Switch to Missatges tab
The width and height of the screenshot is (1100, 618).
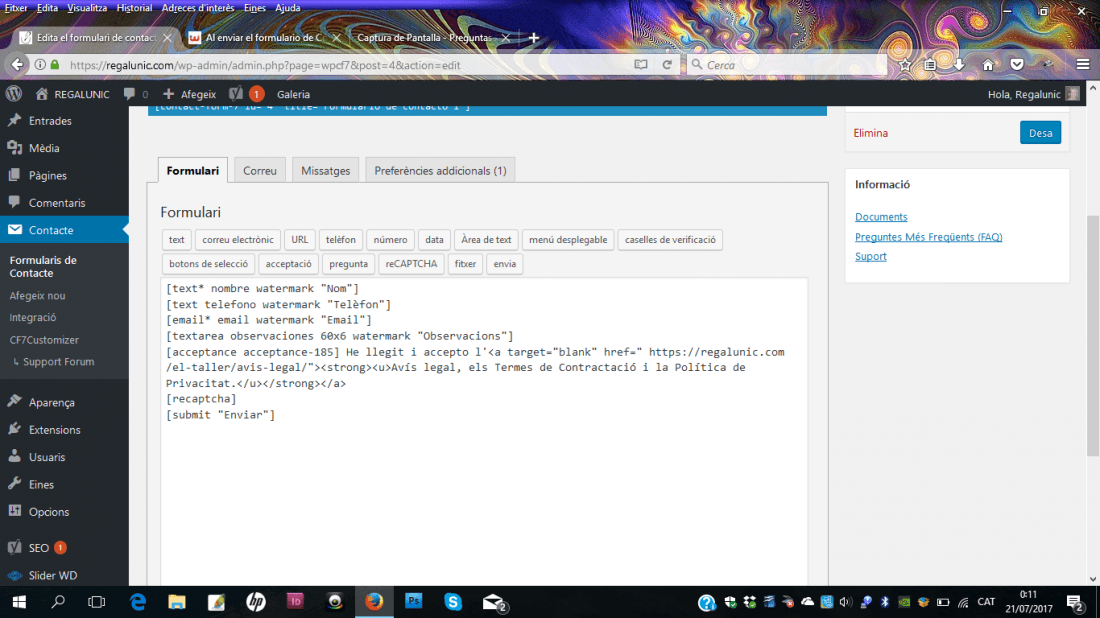click(326, 170)
